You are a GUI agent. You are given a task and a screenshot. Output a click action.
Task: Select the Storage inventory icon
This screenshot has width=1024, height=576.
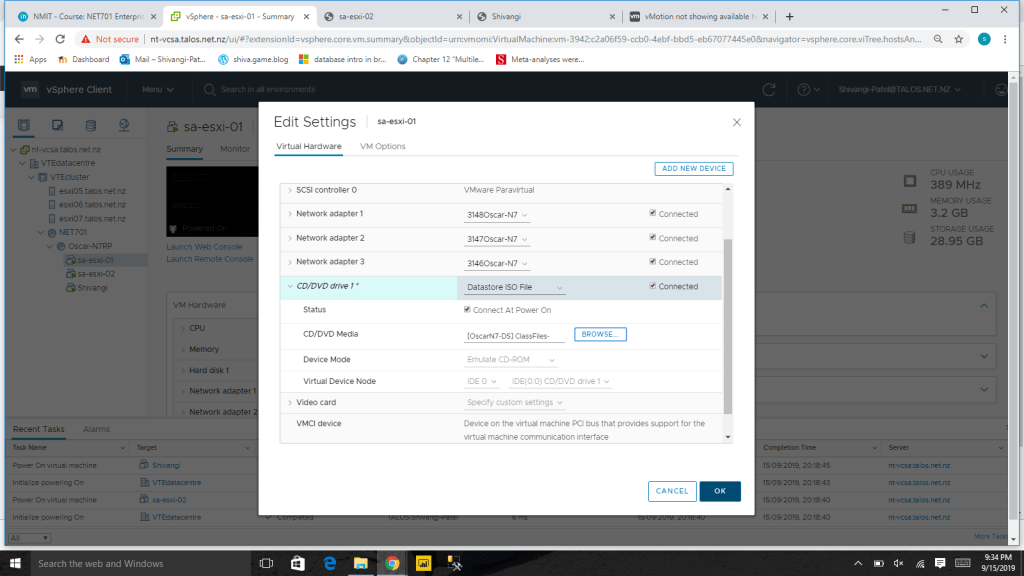tap(91, 125)
